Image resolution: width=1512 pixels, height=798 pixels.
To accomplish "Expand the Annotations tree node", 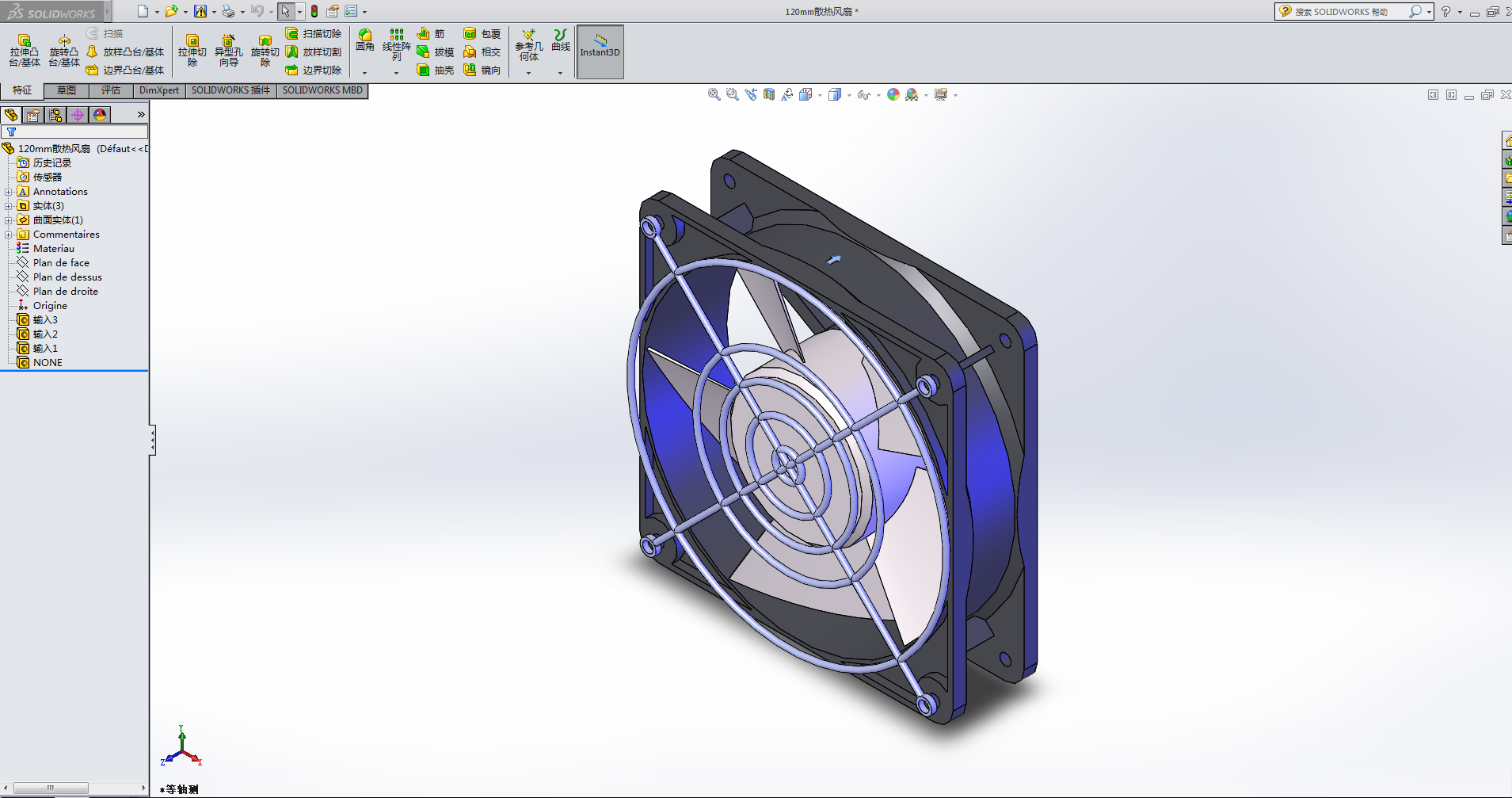I will (x=8, y=192).
